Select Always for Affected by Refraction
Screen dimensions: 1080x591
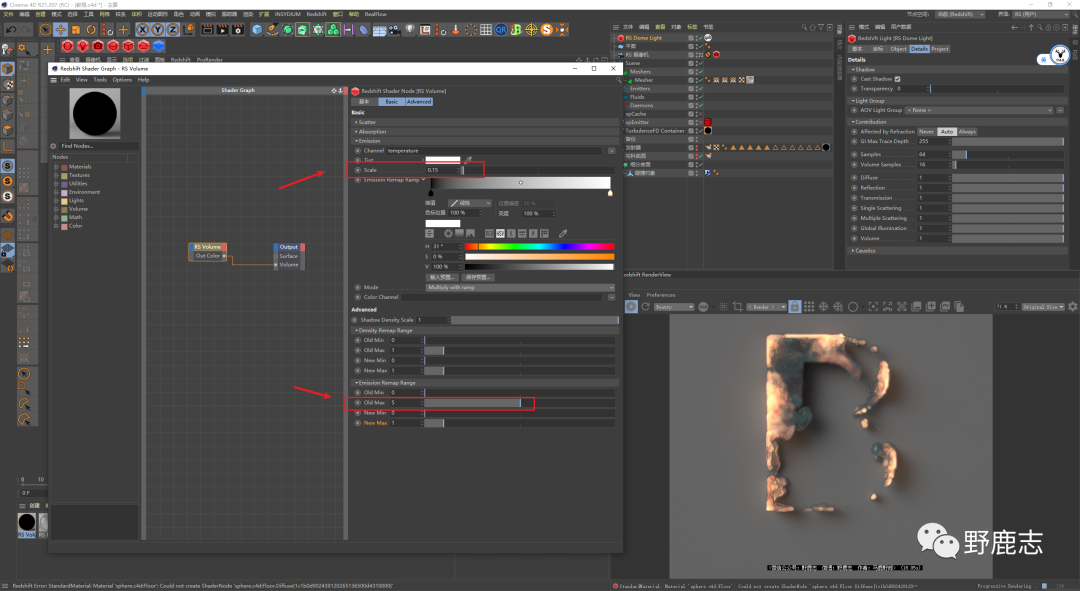point(967,132)
